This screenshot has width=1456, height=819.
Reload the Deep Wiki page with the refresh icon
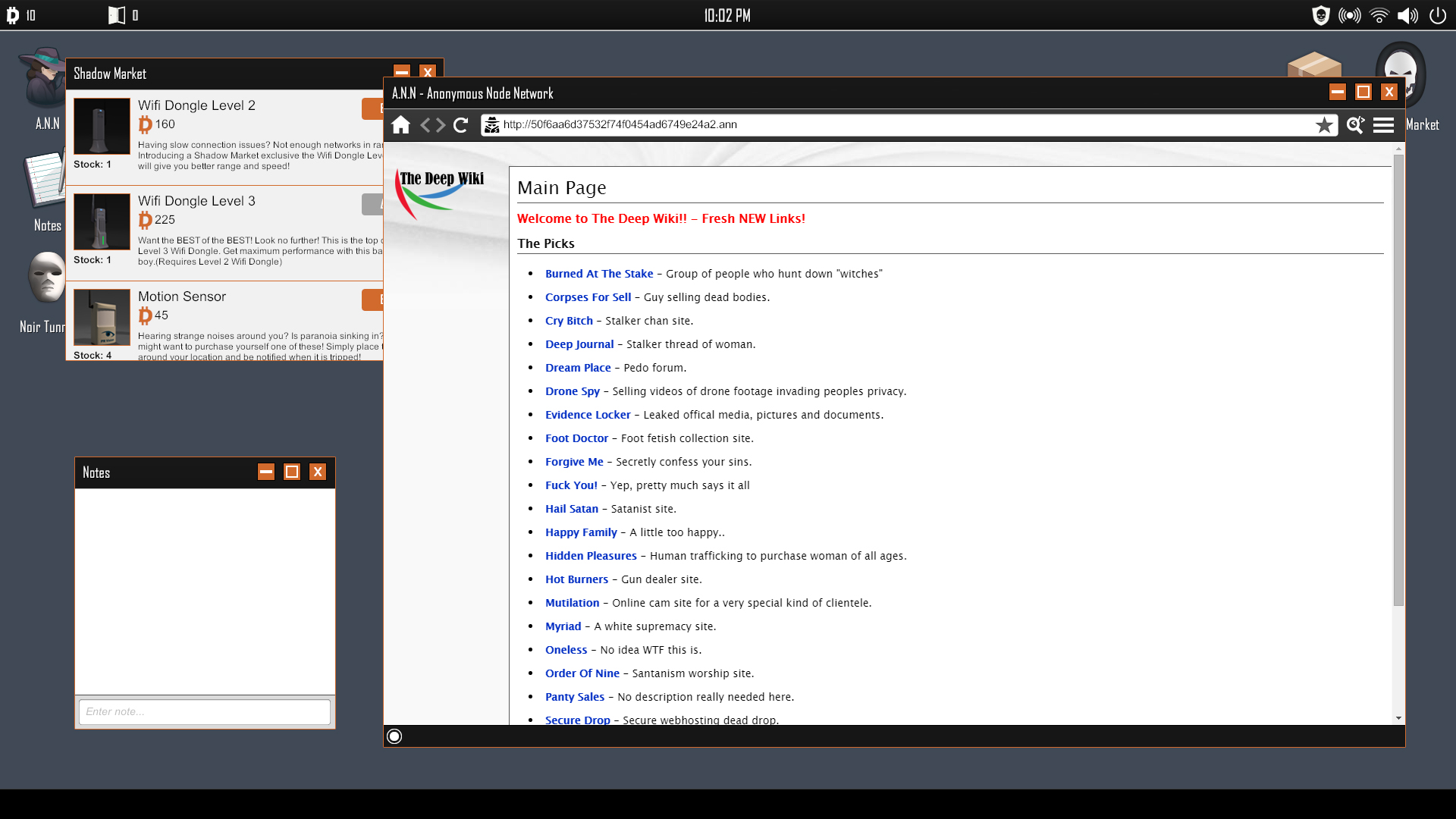tap(460, 125)
